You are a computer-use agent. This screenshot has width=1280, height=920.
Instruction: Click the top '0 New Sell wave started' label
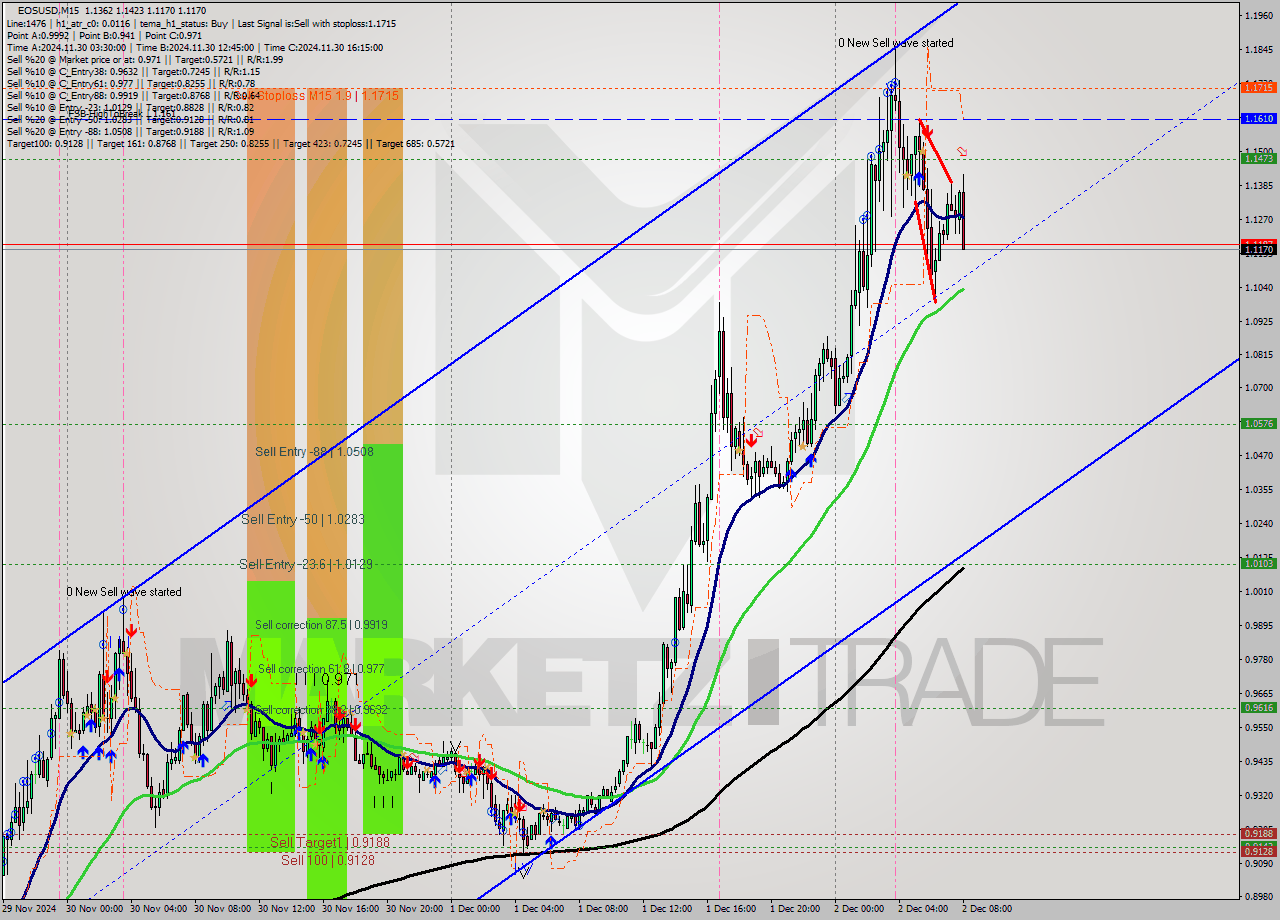point(896,43)
